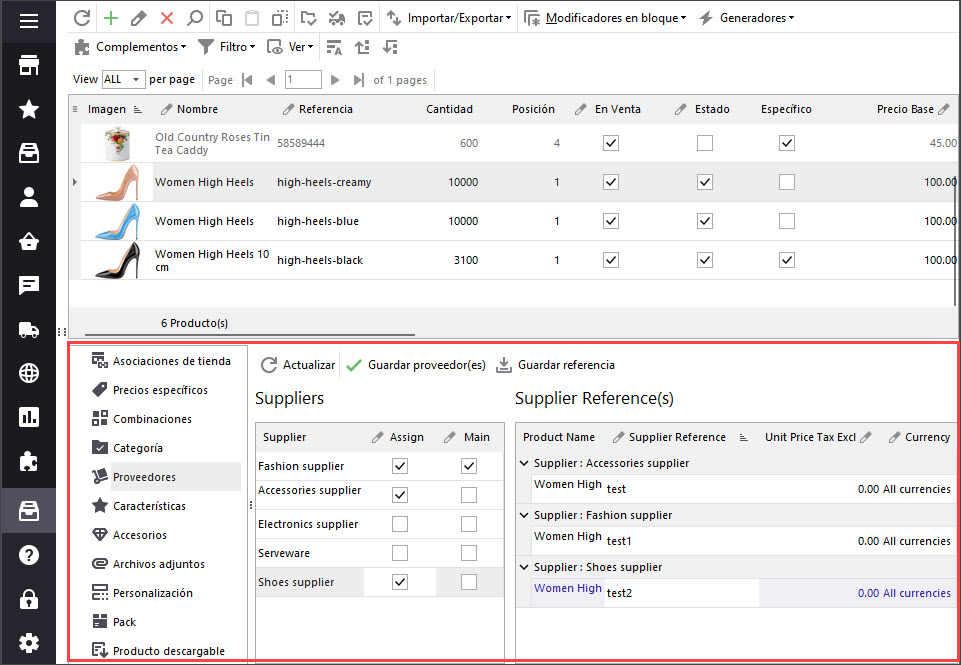Delete product with red X icon
This screenshot has width=961, height=665.
coord(167,18)
